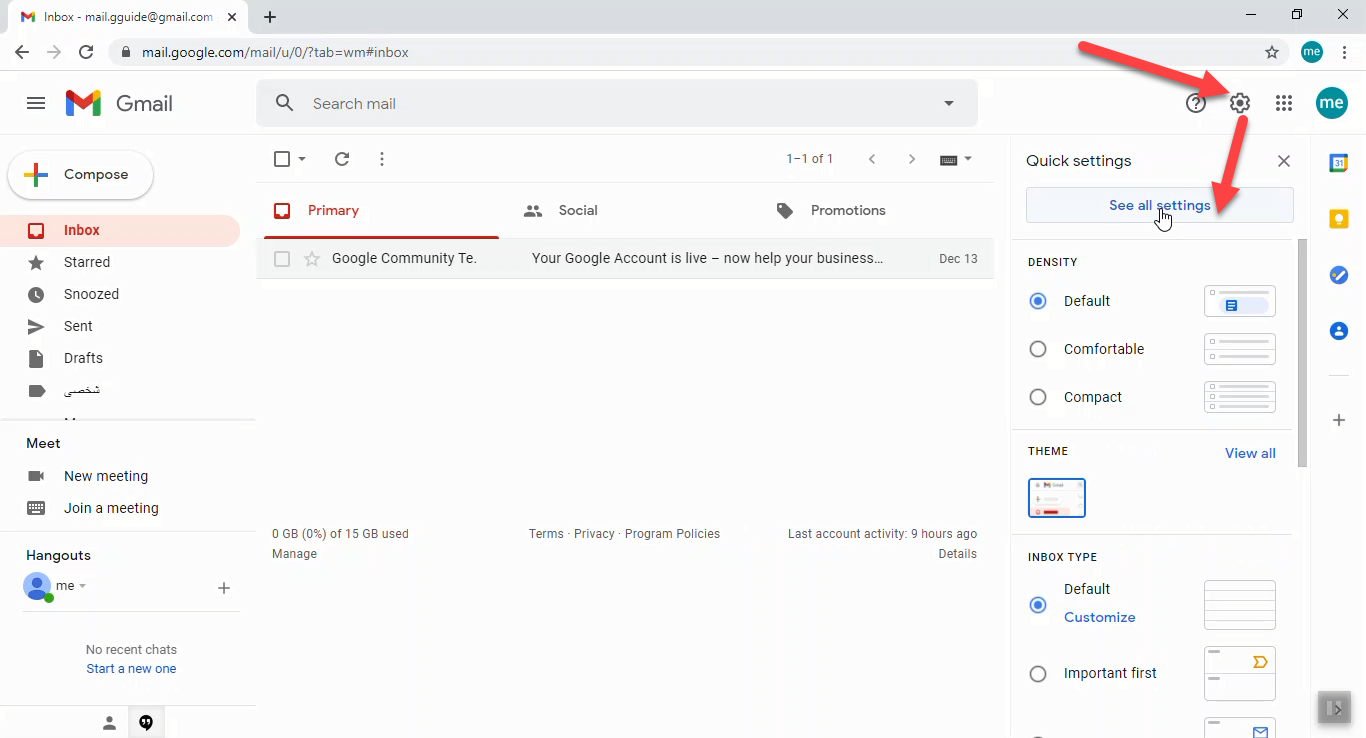Click the search magnifier icon
Image resolution: width=1366 pixels, height=738 pixels.
[x=285, y=103]
